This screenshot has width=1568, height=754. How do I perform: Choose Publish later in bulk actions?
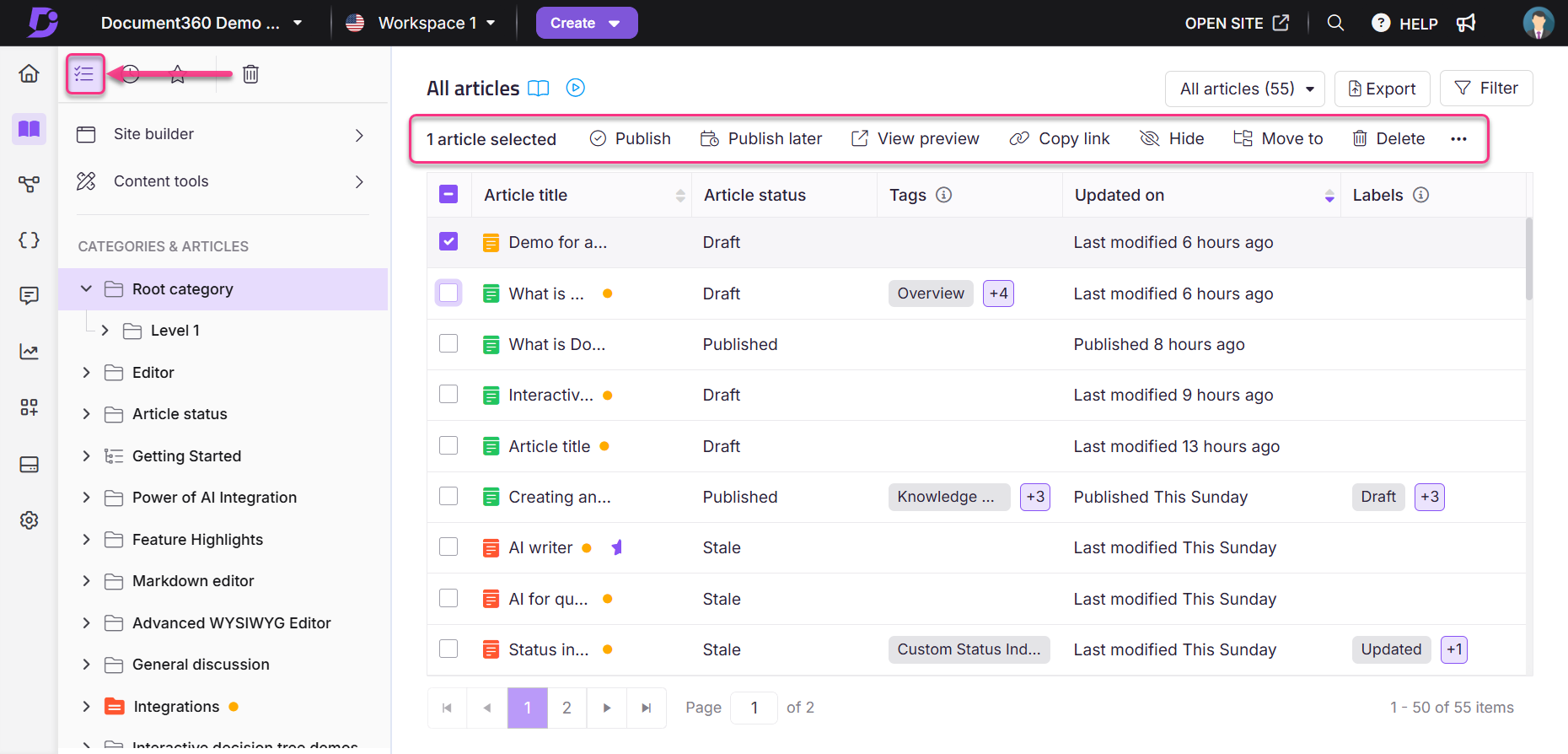[x=761, y=139]
